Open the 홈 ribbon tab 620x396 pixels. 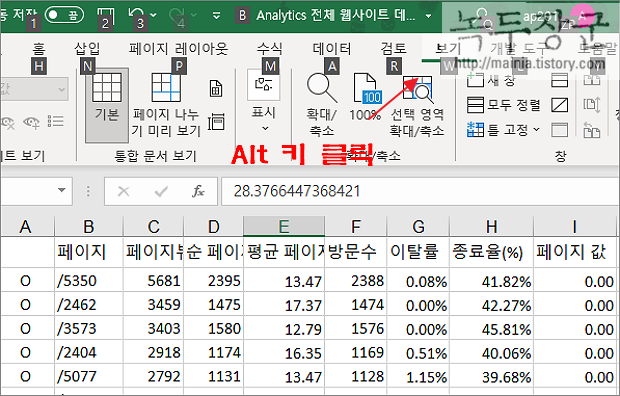click(39, 49)
